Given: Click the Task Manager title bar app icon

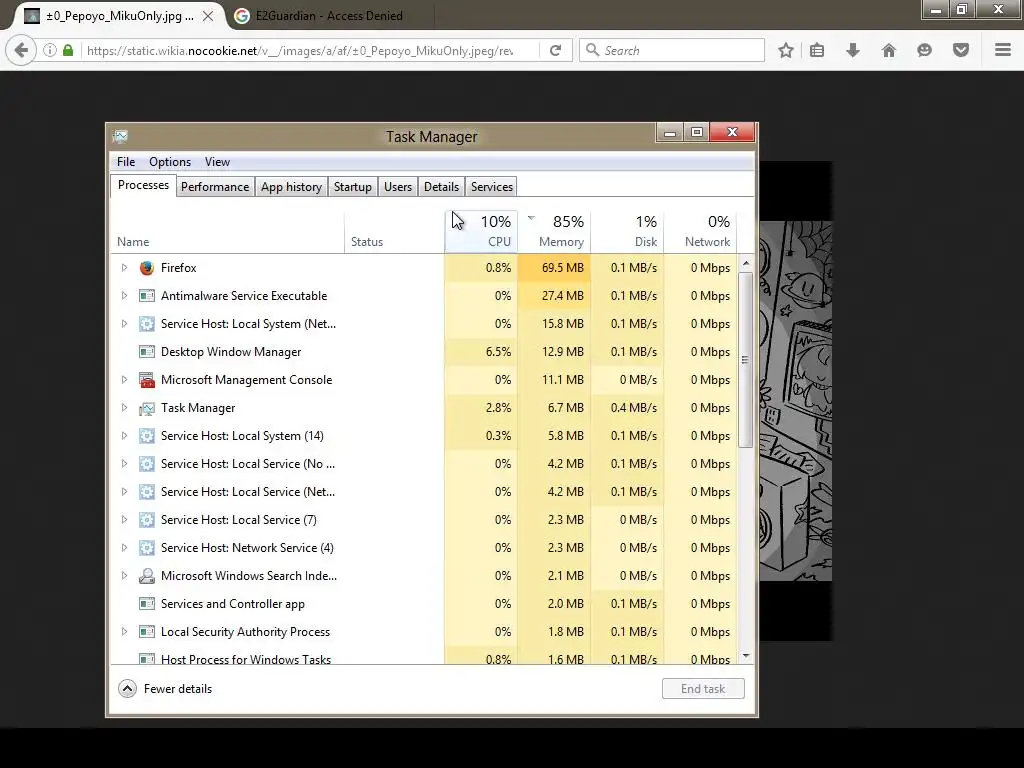Looking at the screenshot, I should tap(120, 136).
